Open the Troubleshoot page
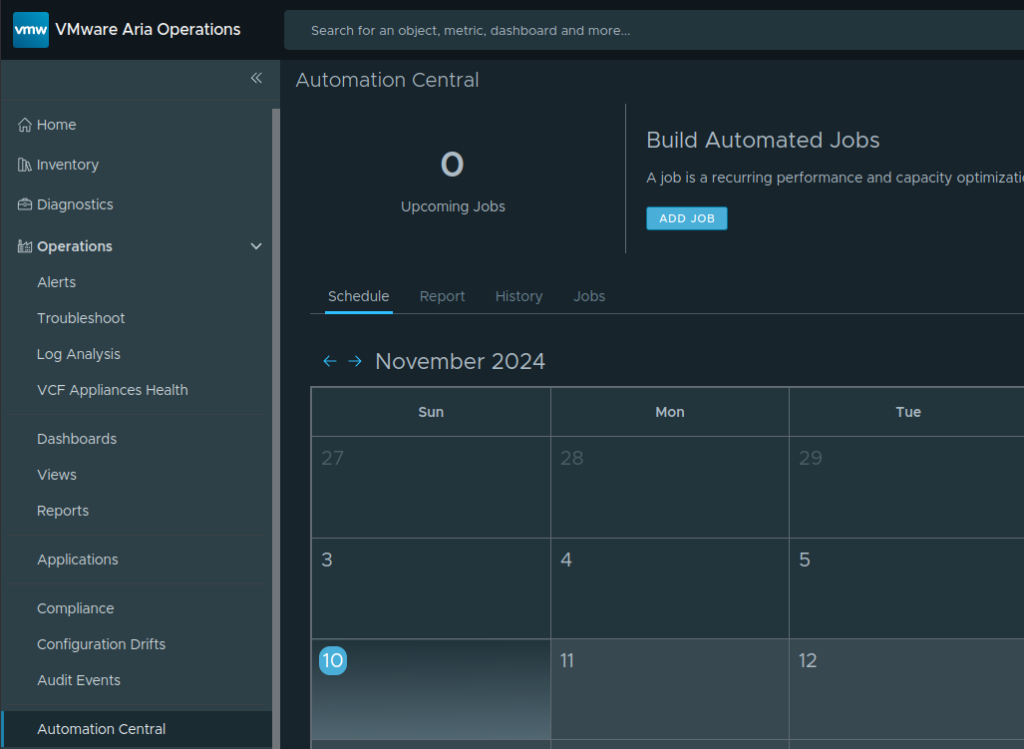This screenshot has height=749, width=1024. click(81, 318)
